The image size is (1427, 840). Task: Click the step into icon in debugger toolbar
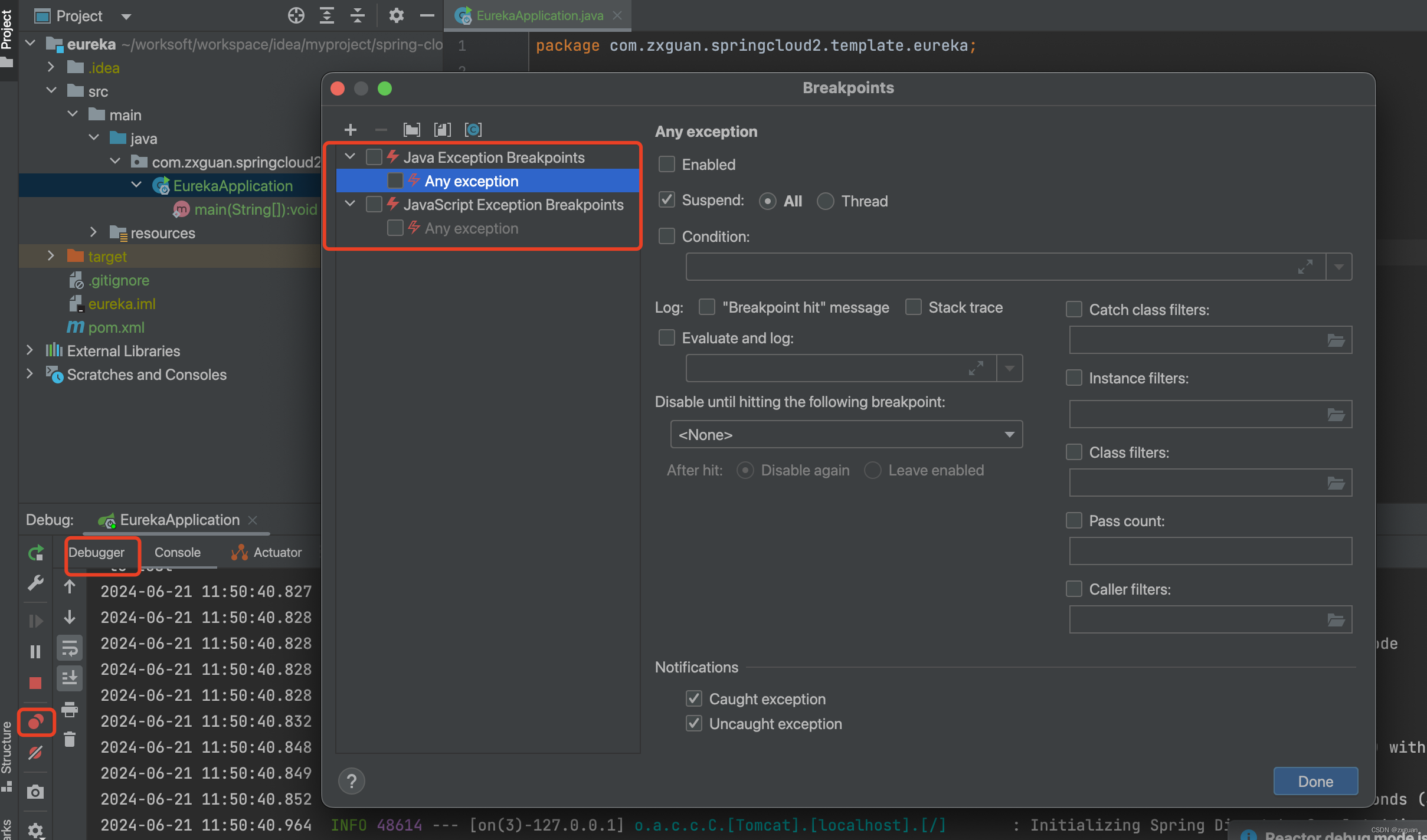70,618
